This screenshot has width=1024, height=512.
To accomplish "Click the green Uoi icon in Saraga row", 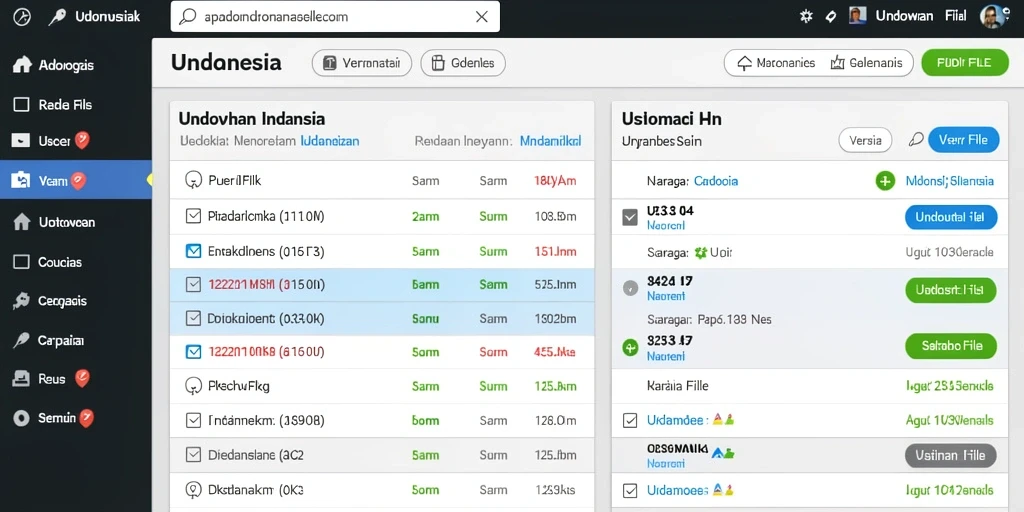I will tap(701, 252).
